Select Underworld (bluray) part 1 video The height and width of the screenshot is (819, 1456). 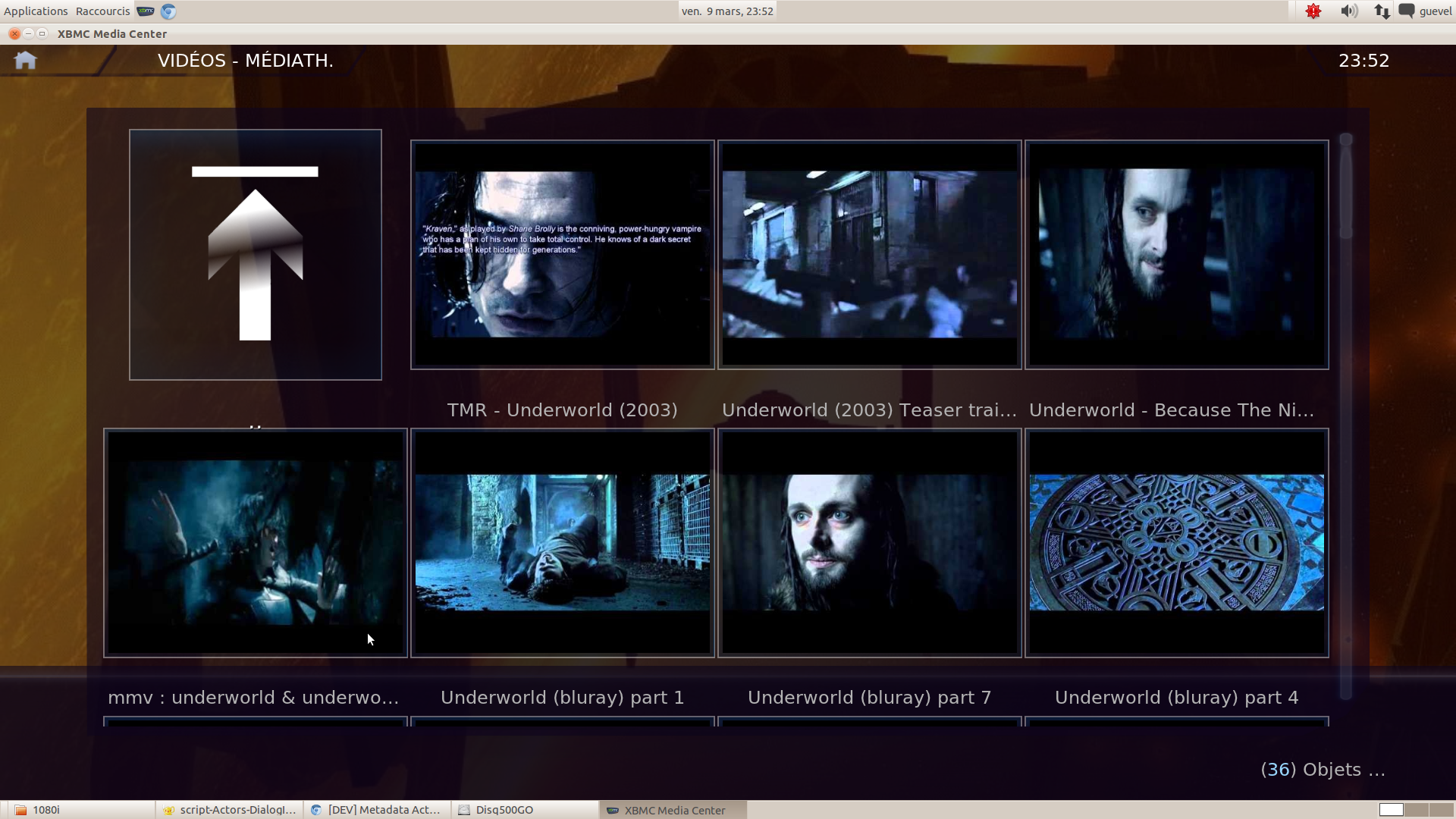pyautogui.click(x=562, y=542)
